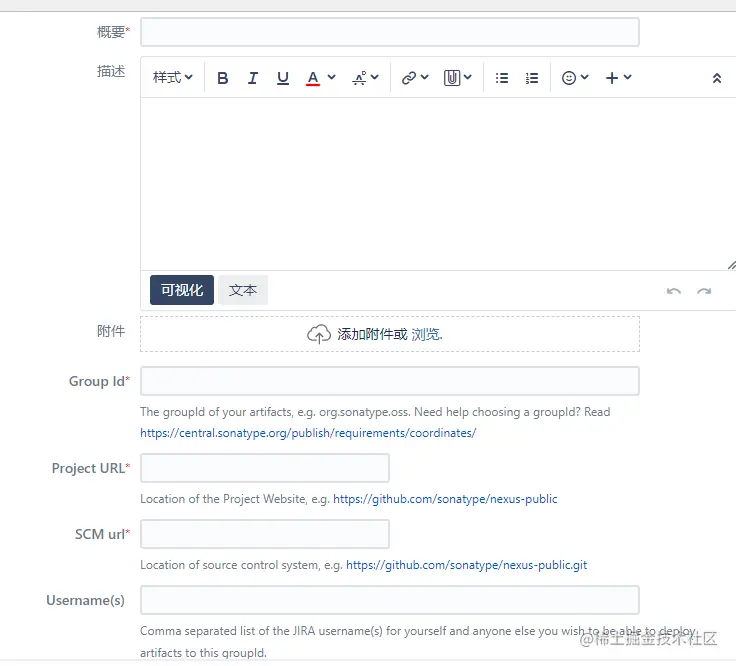Image resolution: width=736 pixels, height=666 pixels.
Task: Undo last edit in description
Action: pyautogui.click(x=674, y=291)
